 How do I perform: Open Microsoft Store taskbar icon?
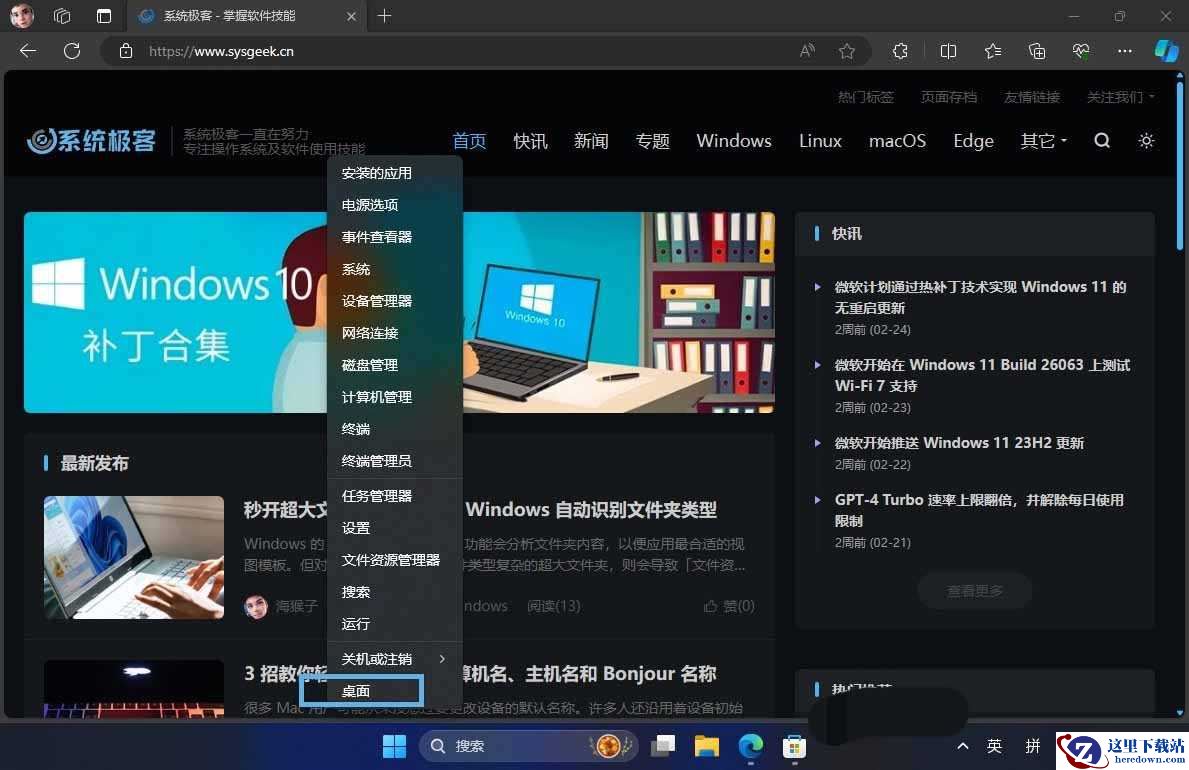[x=794, y=746]
